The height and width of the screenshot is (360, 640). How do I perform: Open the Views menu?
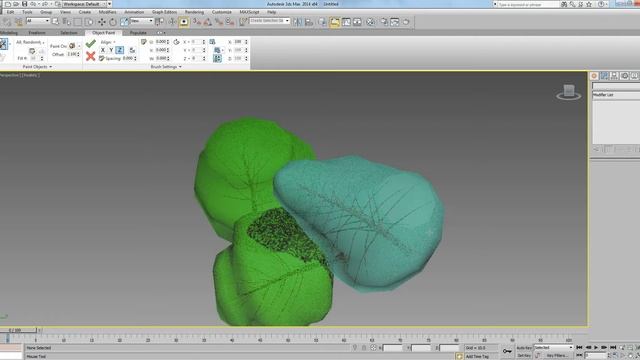[x=65, y=12]
